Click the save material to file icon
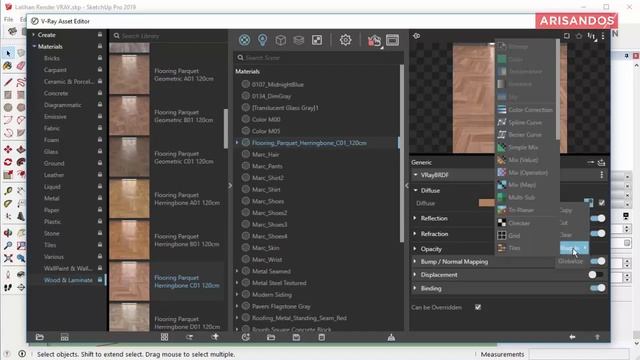 tap(296, 337)
